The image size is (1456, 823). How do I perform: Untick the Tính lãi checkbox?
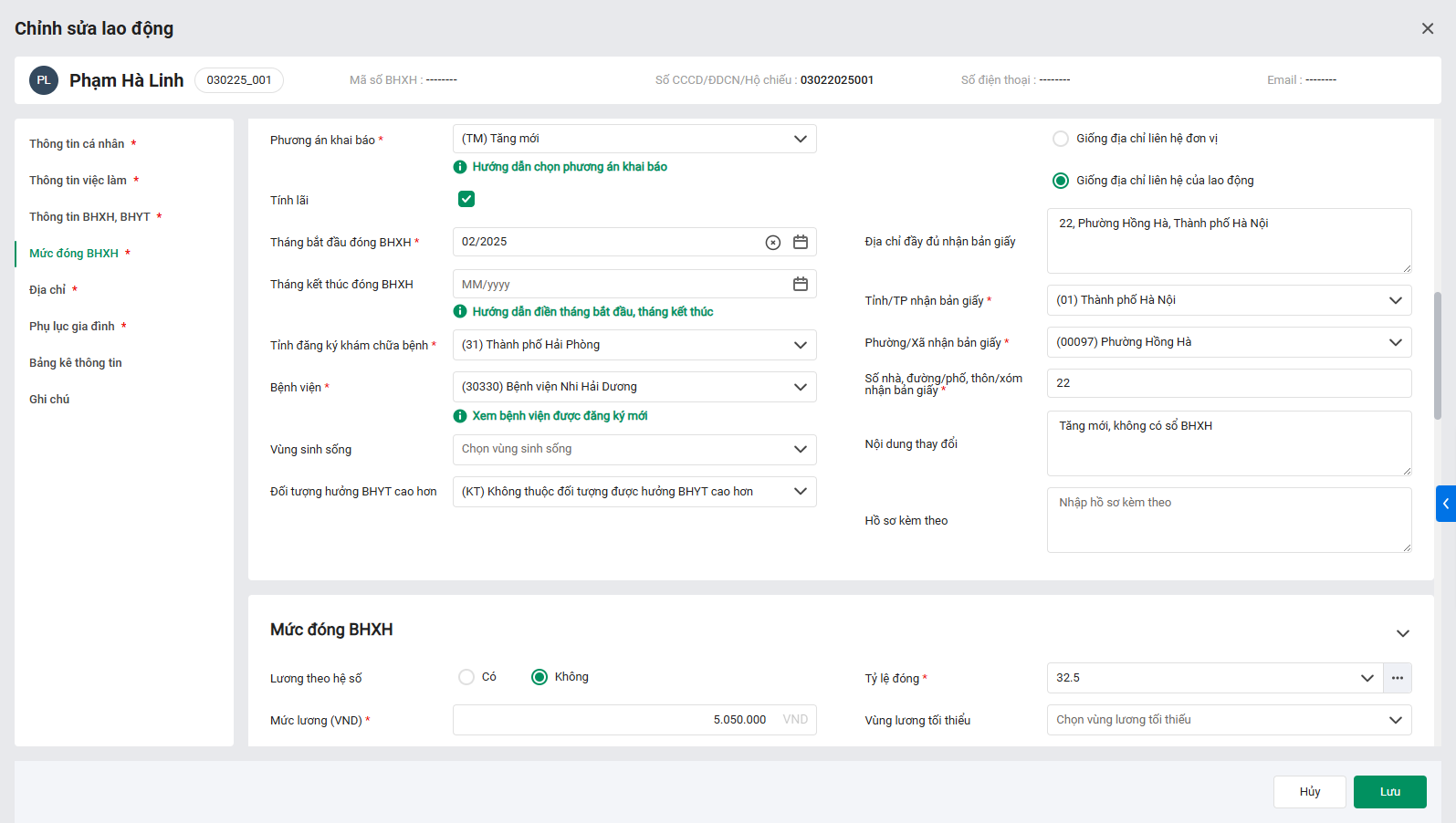point(466,199)
